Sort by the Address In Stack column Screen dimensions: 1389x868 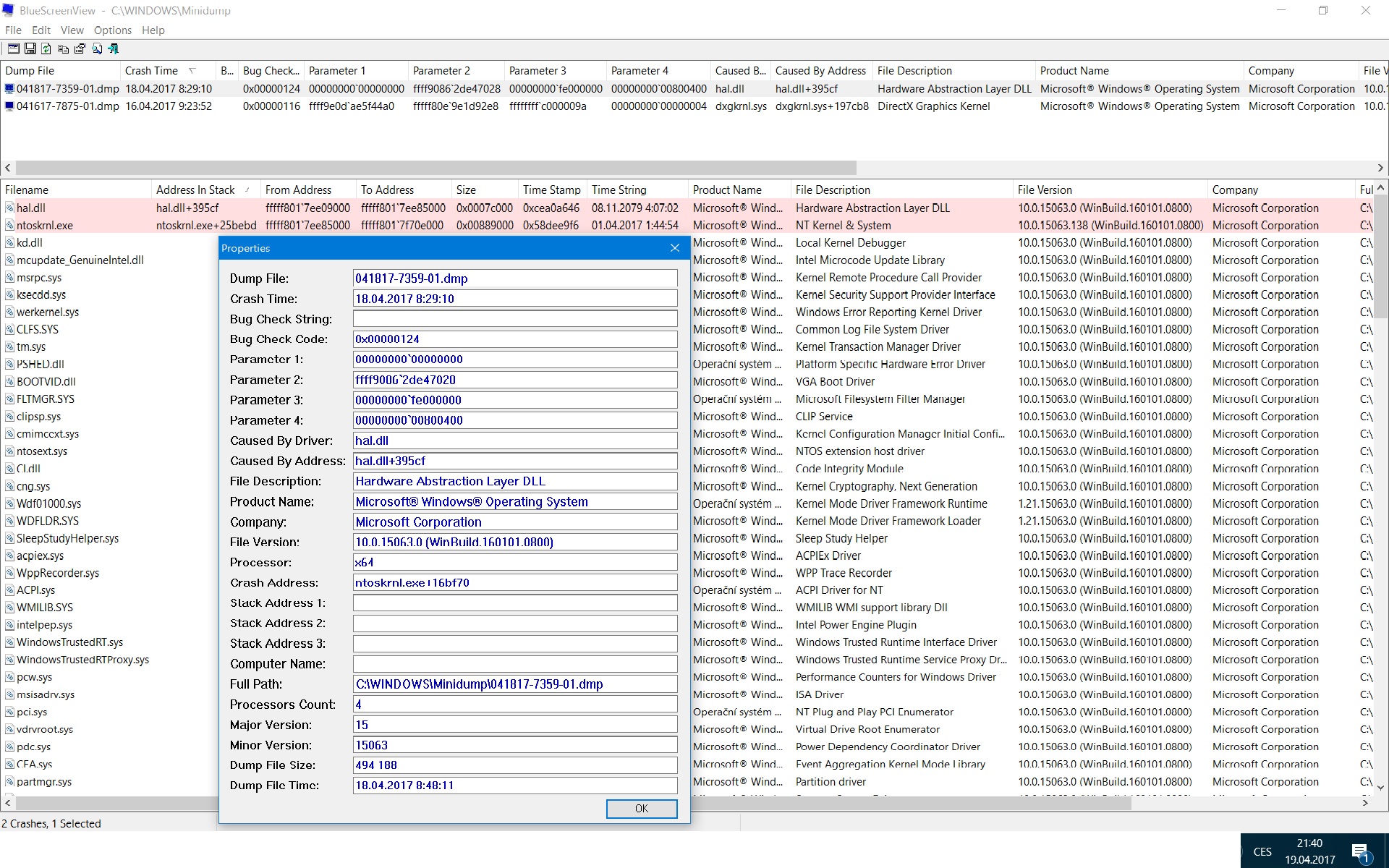195,190
